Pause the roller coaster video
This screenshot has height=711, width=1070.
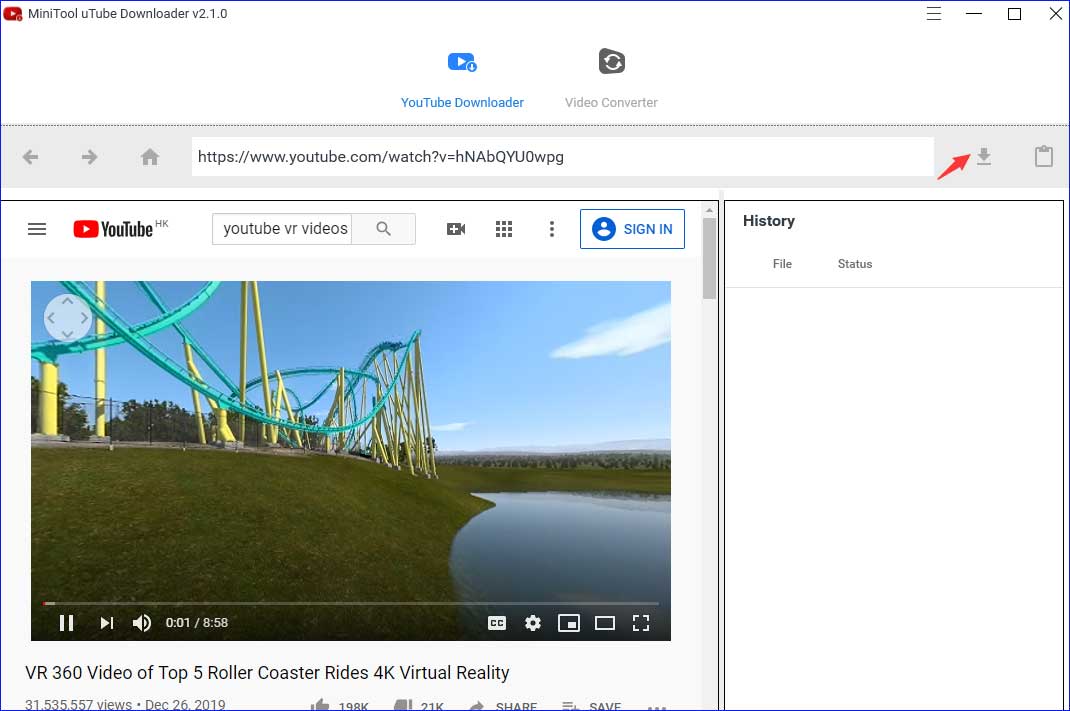click(x=67, y=622)
